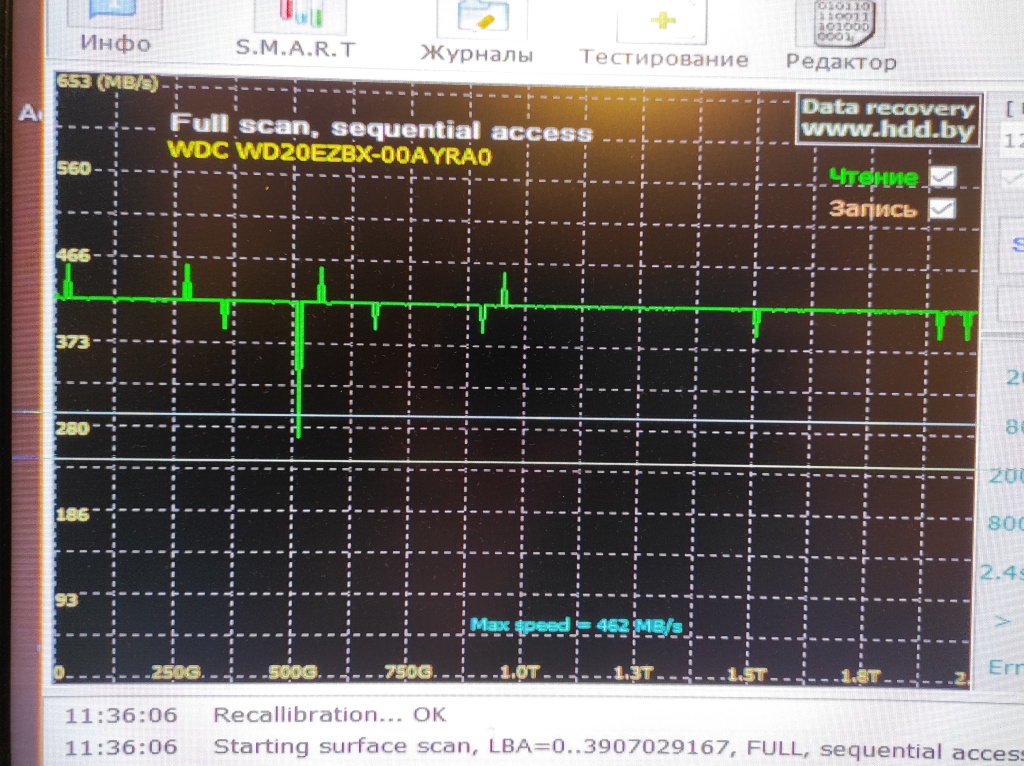Click the 186 speed axis label
This screenshot has width=1024, height=766.
click(72, 514)
